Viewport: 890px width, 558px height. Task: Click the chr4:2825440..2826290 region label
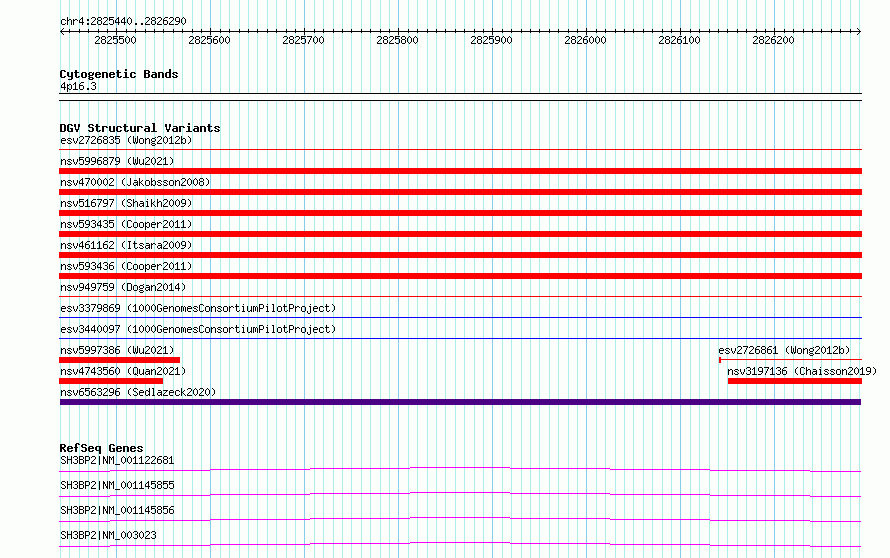pyautogui.click(x=123, y=21)
